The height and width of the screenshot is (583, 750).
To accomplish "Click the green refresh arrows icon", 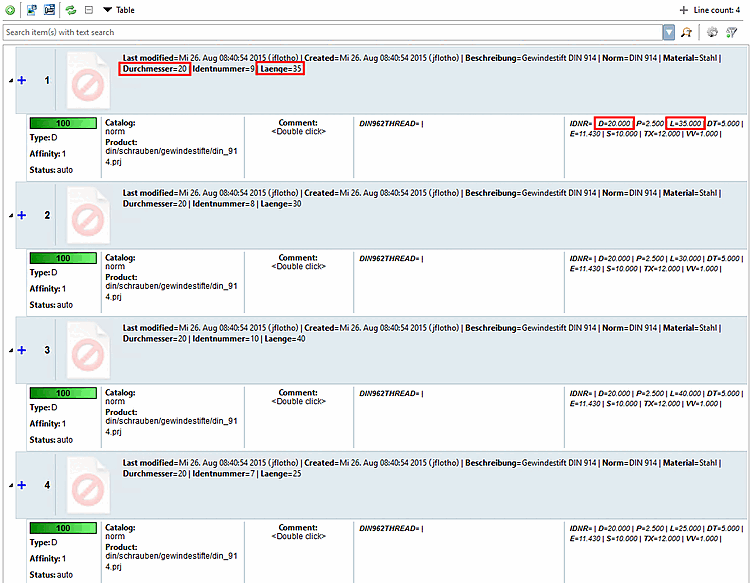I will pyautogui.click(x=71, y=10).
